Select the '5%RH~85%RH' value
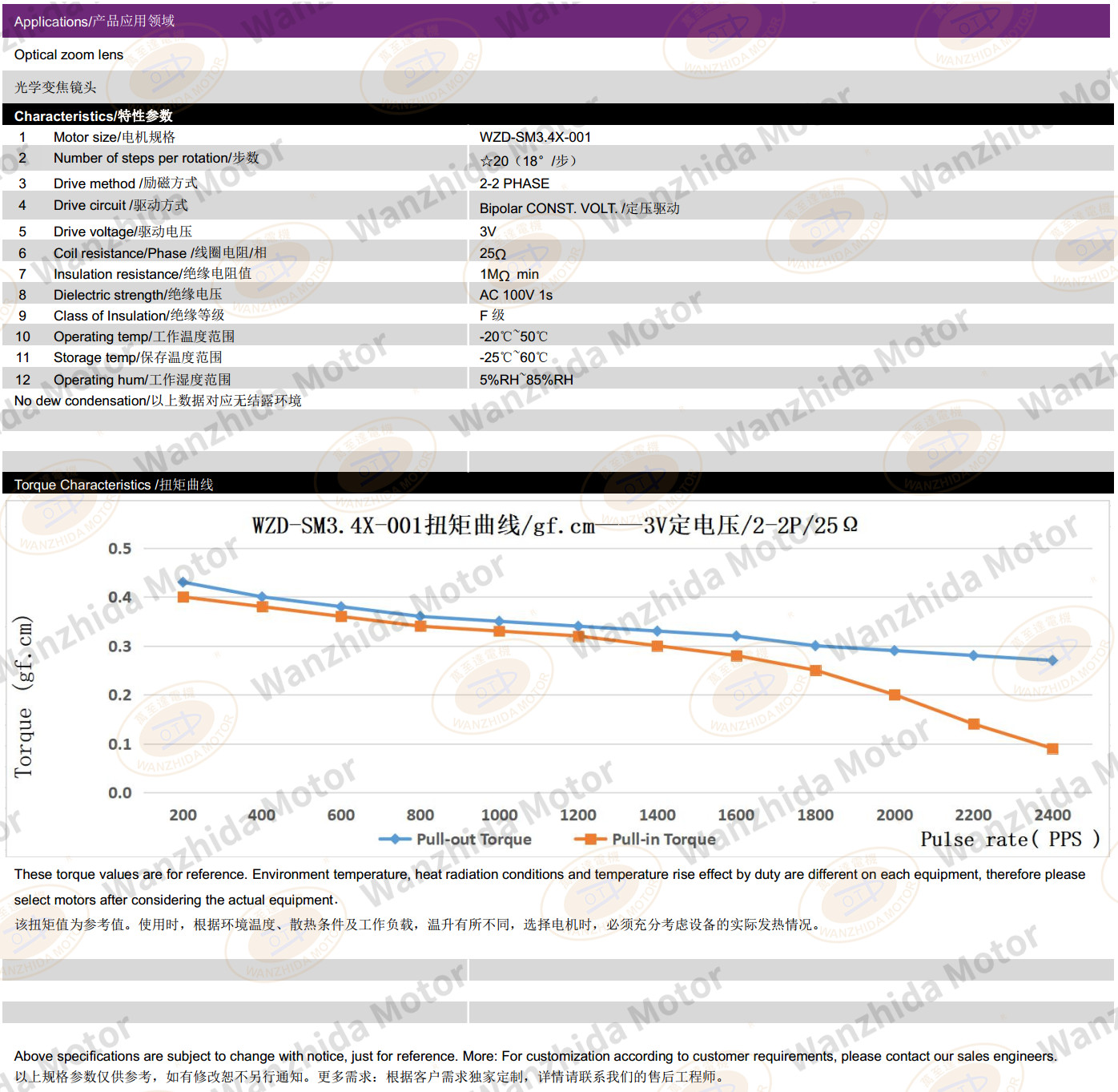The image size is (1118, 1092). click(526, 379)
